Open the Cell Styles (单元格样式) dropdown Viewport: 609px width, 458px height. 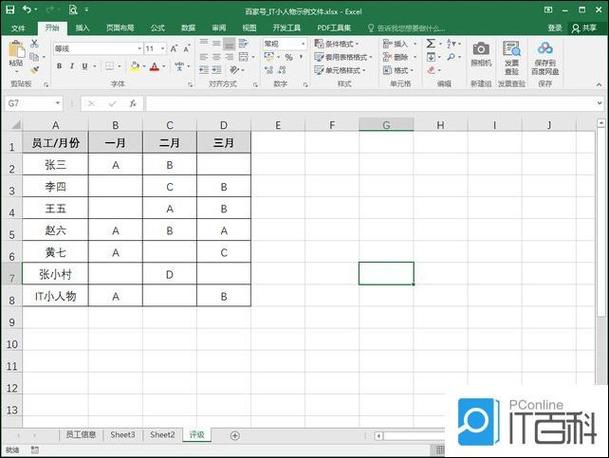click(340, 70)
